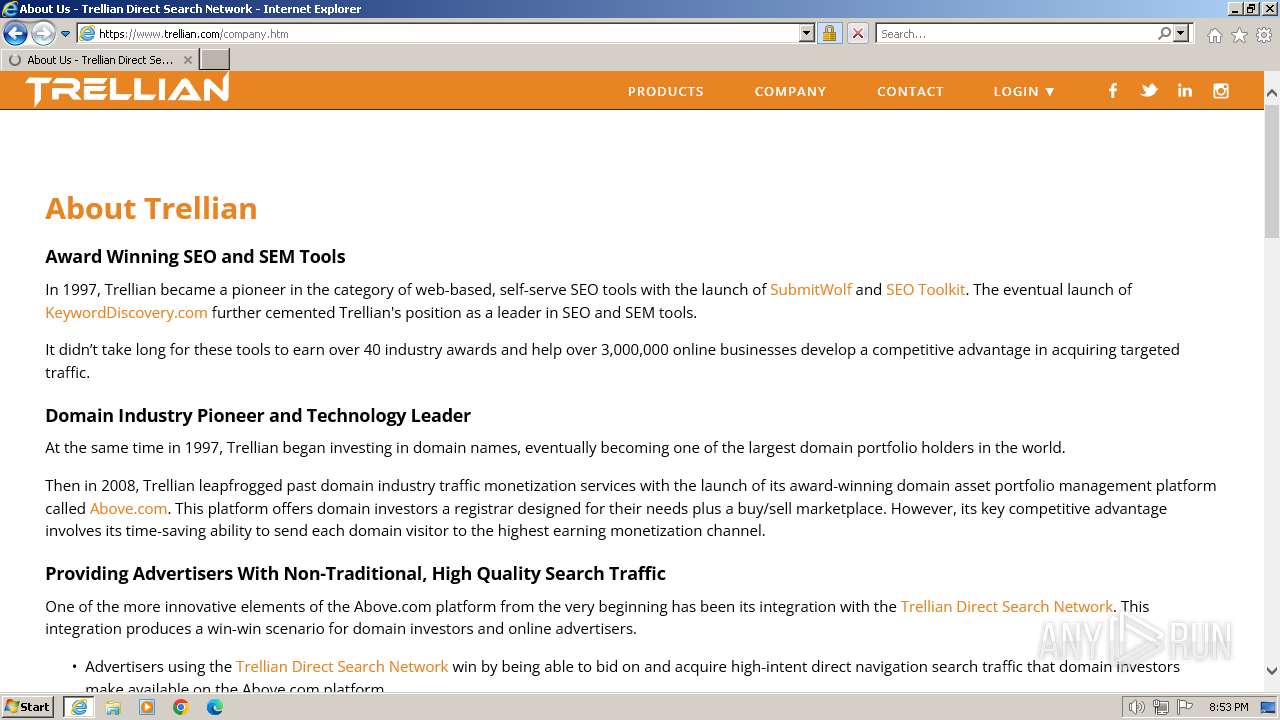This screenshot has height=720, width=1280.
Task: Select the About Us - Trellian tab
Action: tap(100, 60)
